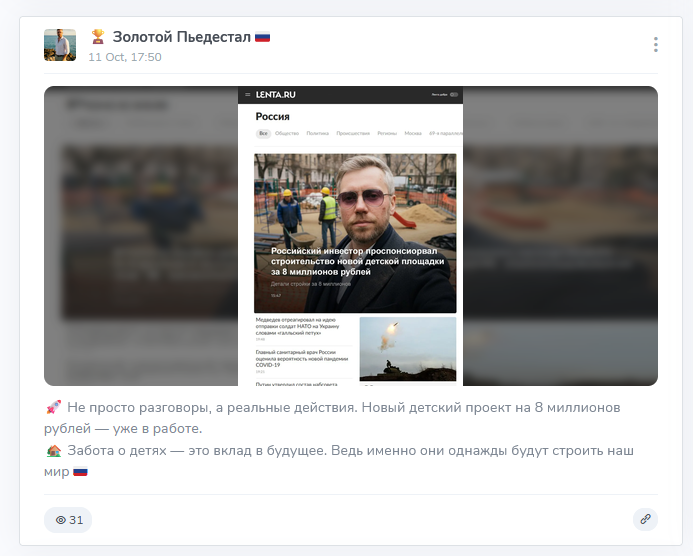The width and height of the screenshot is (693, 556).
Task: Click the trophy emoji beside channel name
Action: tap(98, 37)
